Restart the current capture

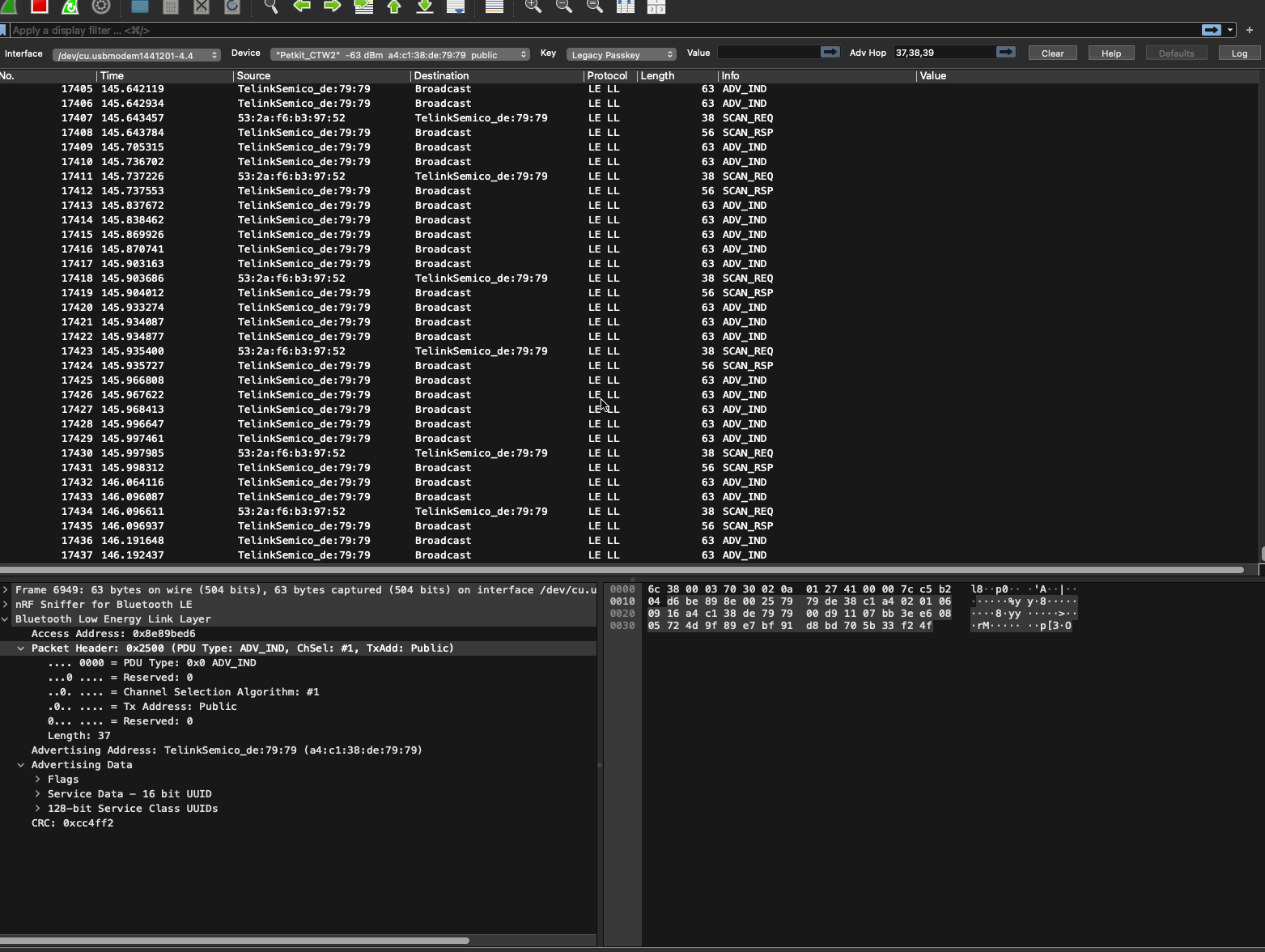coord(70,6)
